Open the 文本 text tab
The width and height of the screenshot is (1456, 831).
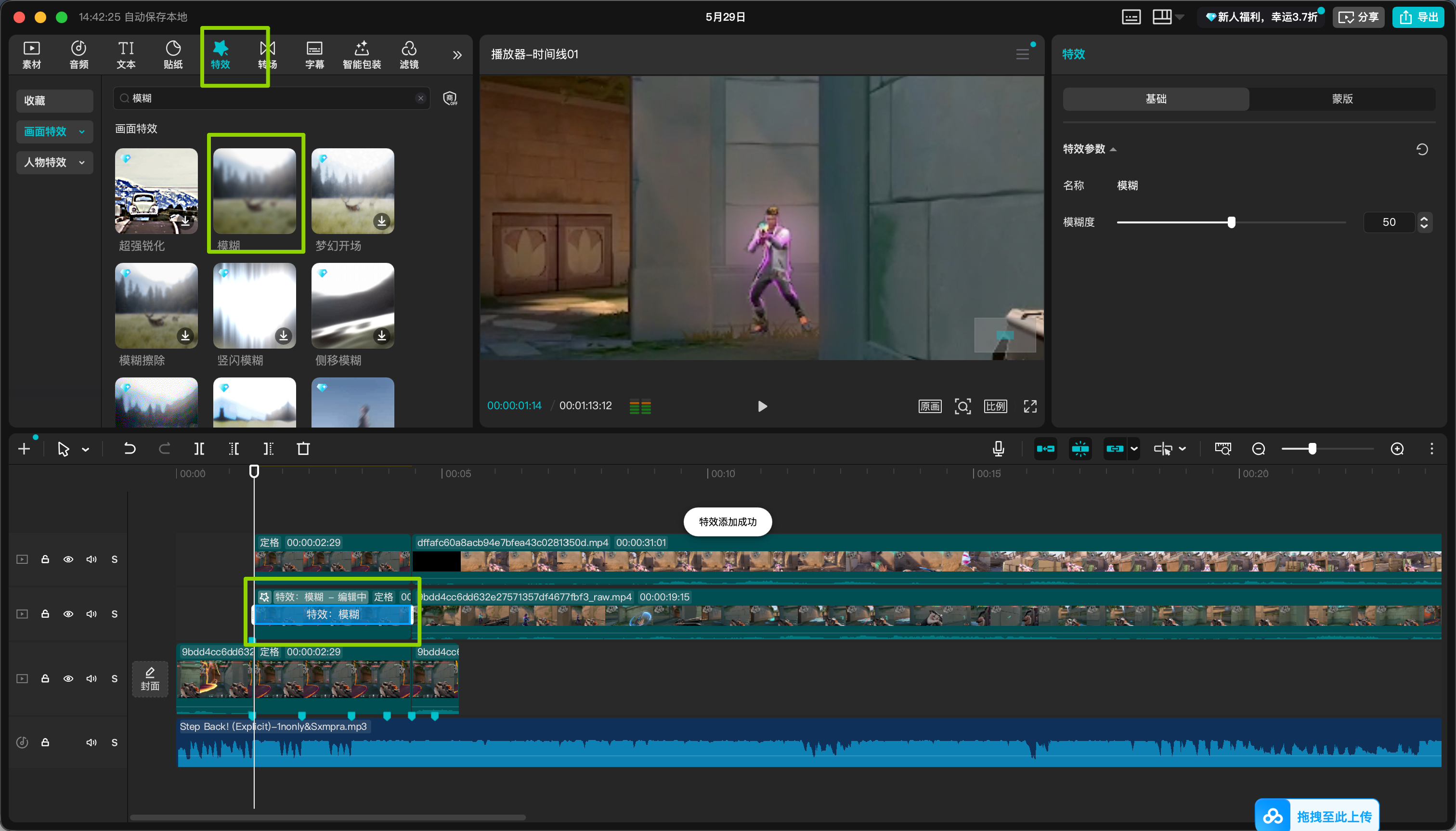(126, 55)
